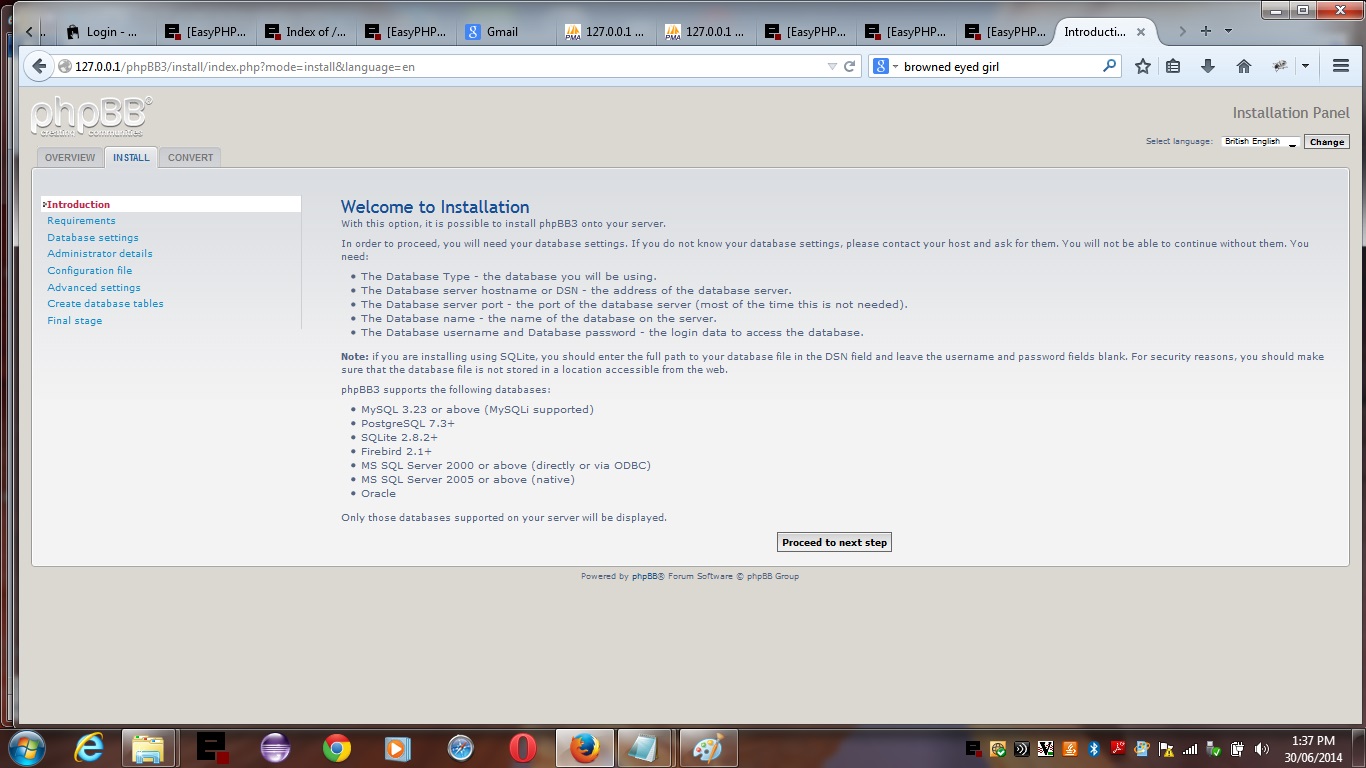Viewport: 1366px width, 768px height.
Task: Open the media player taskbar icon
Action: point(398,748)
